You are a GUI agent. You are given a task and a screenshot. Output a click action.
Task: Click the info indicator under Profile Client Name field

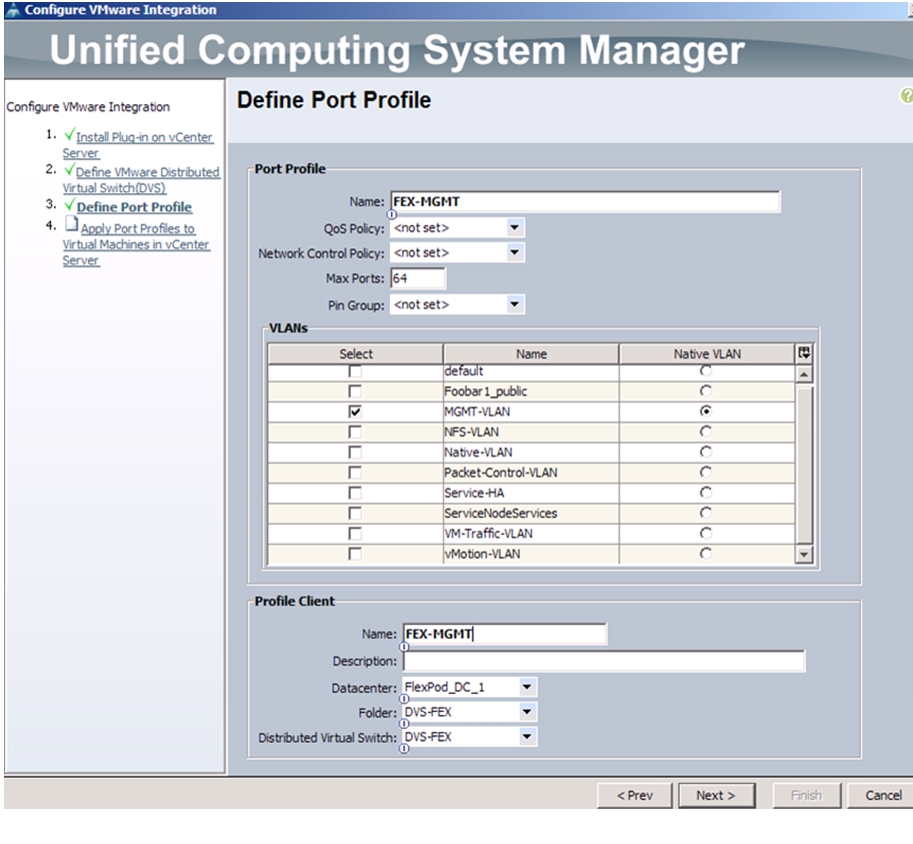[x=404, y=647]
